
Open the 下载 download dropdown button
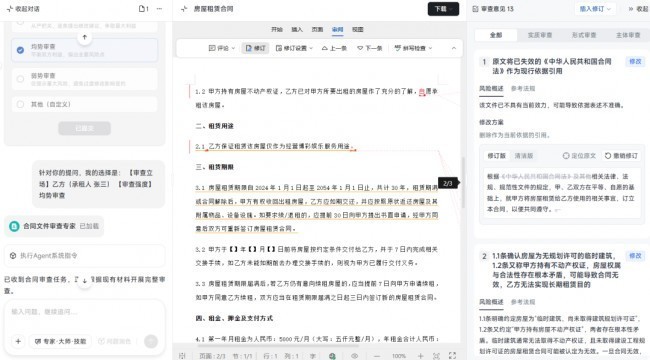443,9
